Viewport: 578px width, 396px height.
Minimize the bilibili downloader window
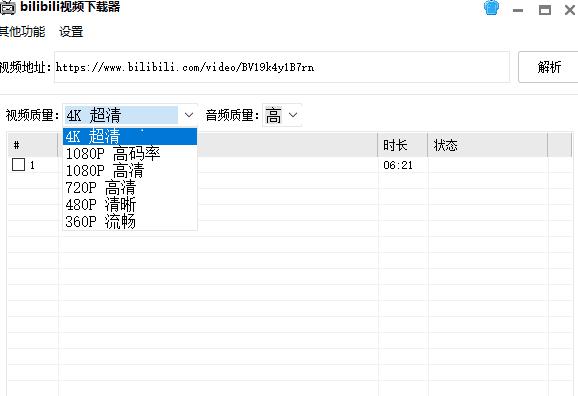click(x=518, y=10)
